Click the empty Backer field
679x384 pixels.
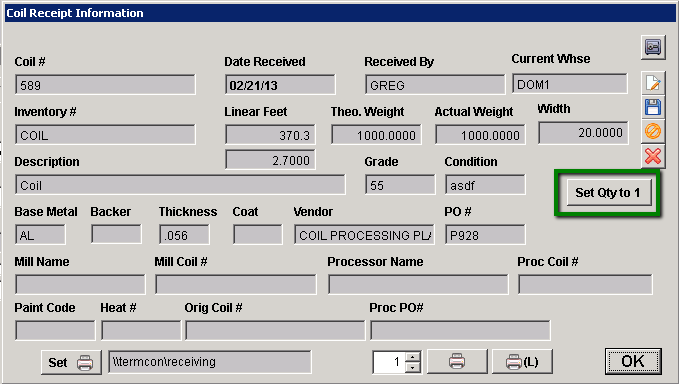(116, 235)
